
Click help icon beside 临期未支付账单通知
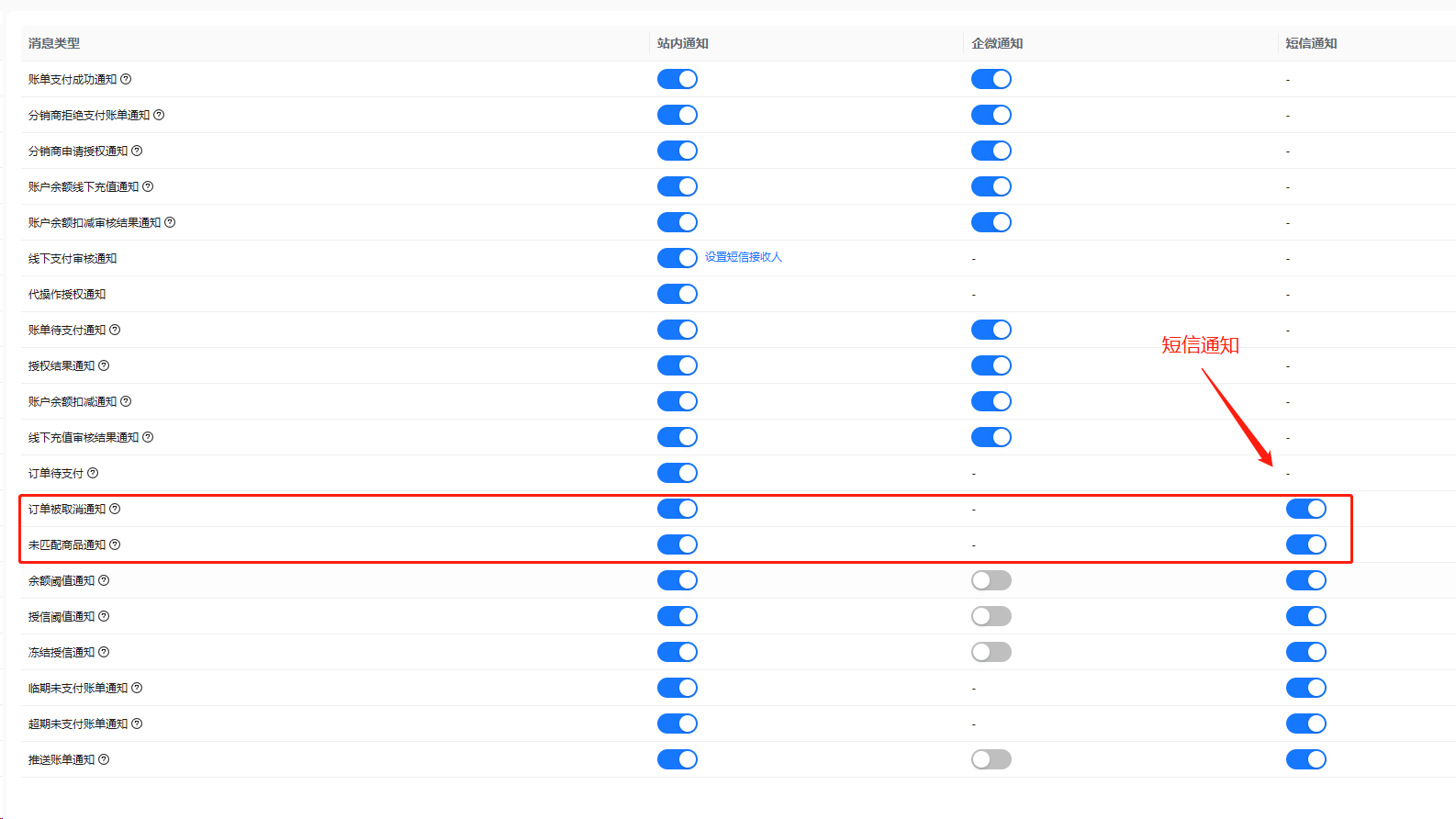coord(137,688)
